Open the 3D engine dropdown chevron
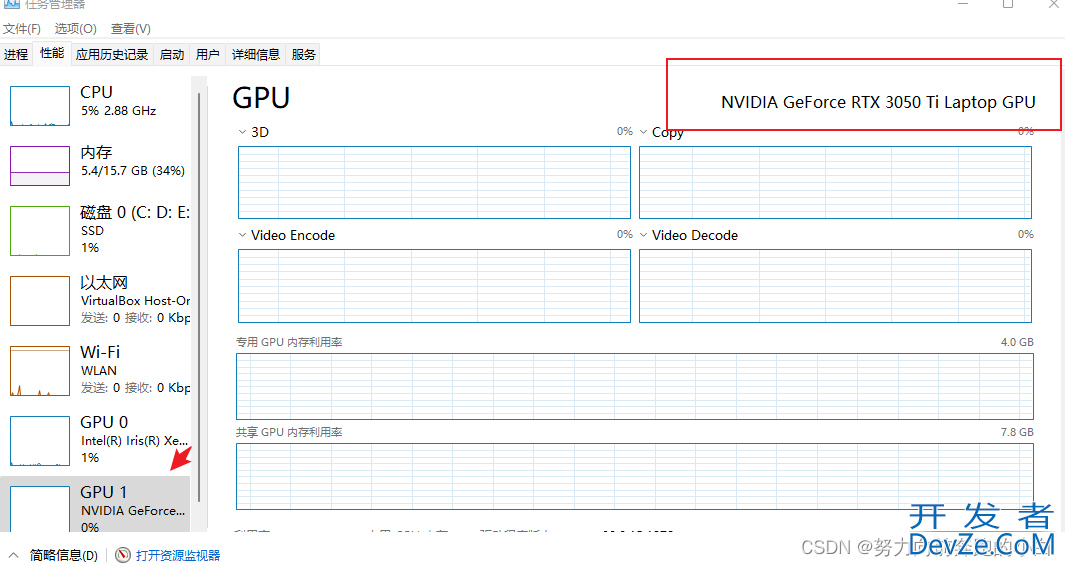The width and height of the screenshot is (1065, 566). 242,132
